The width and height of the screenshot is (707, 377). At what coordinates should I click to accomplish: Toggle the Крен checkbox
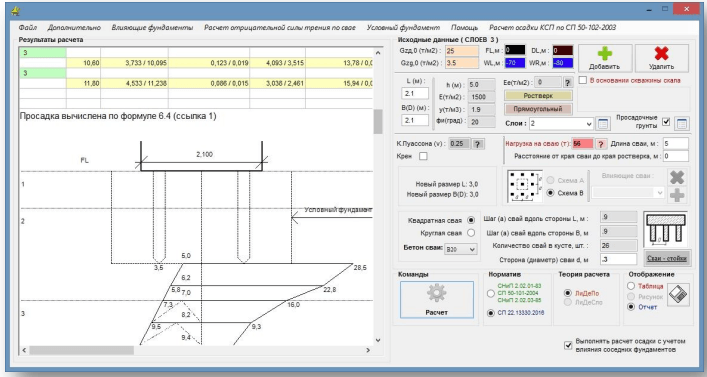coord(423,156)
